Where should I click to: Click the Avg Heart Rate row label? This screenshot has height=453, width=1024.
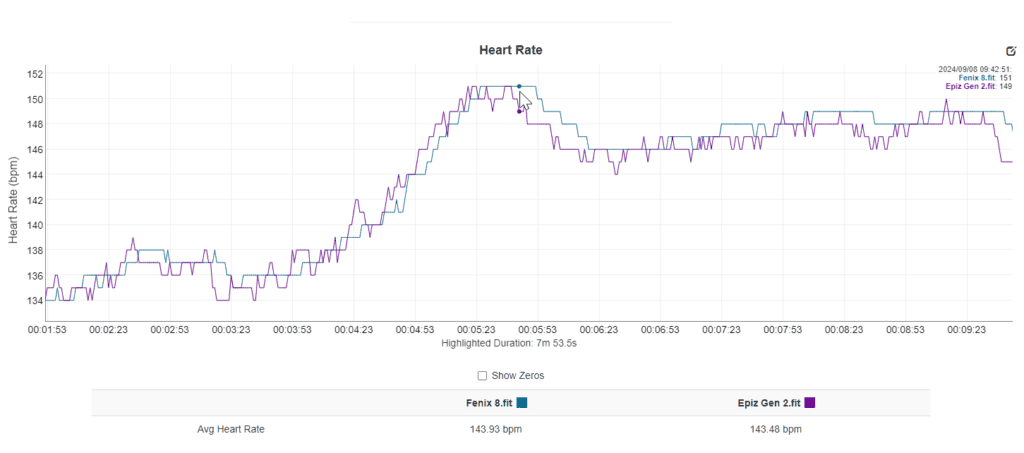(231, 430)
